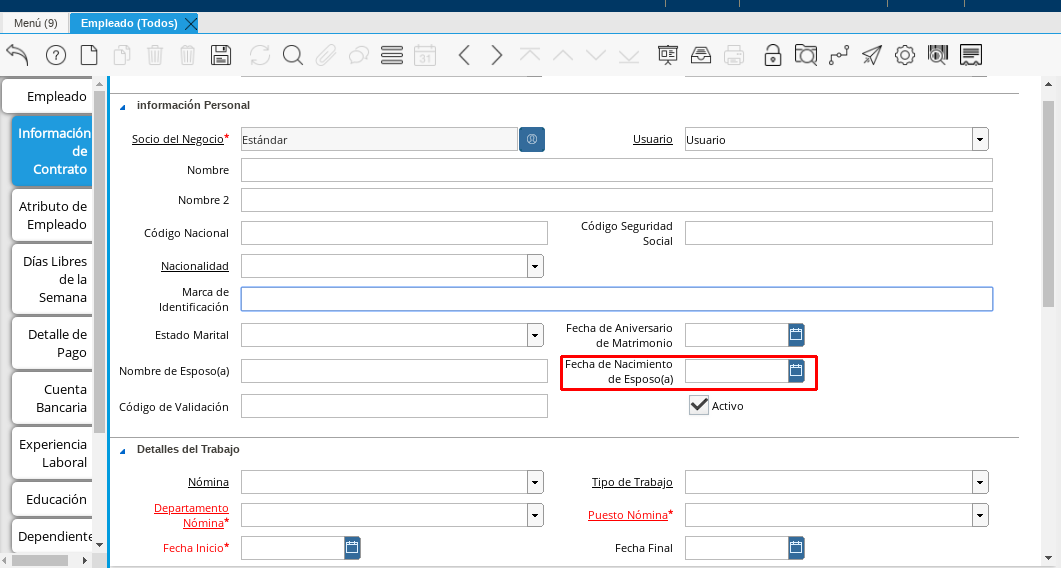1061x570 pixels.
Task: Click the Socio del Negocio lookup button
Action: pos(532,139)
